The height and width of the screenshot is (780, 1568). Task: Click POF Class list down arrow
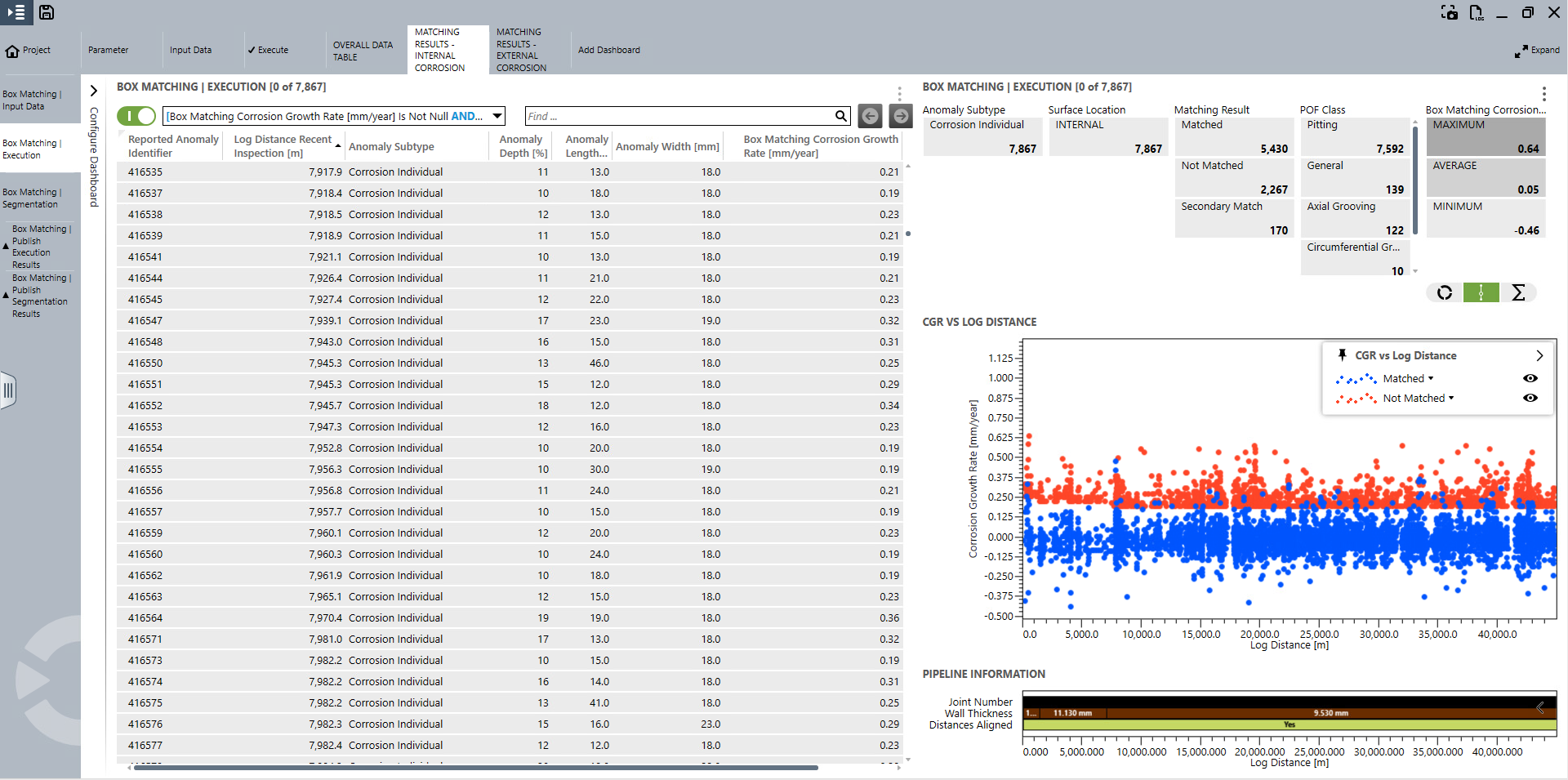coord(1415,271)
